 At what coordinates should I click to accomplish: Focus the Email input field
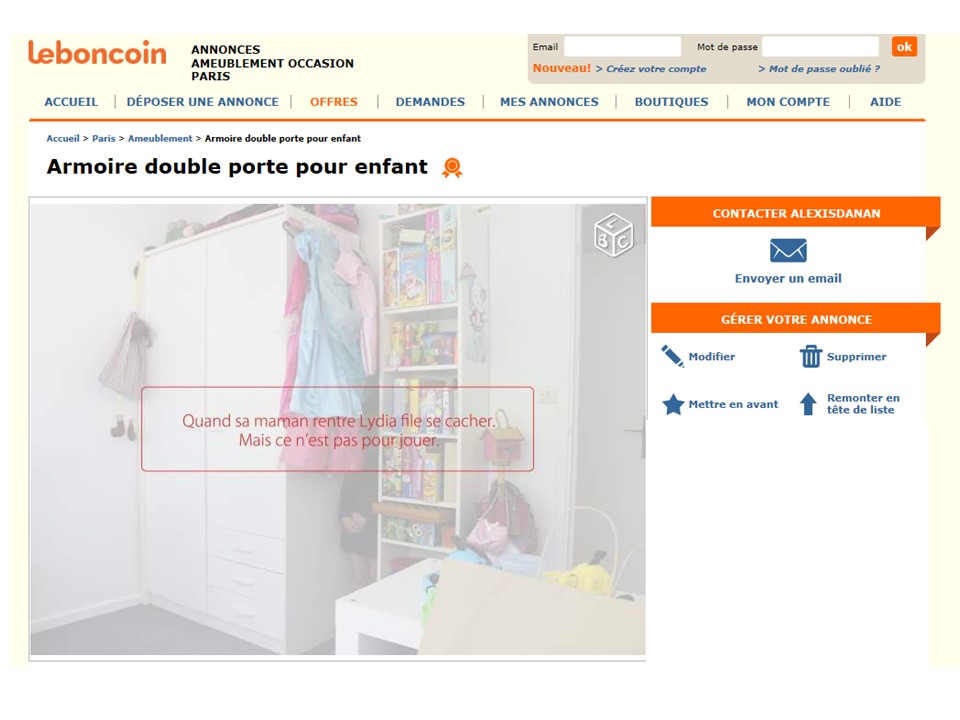pyautogui.click(x=622, y=47)
